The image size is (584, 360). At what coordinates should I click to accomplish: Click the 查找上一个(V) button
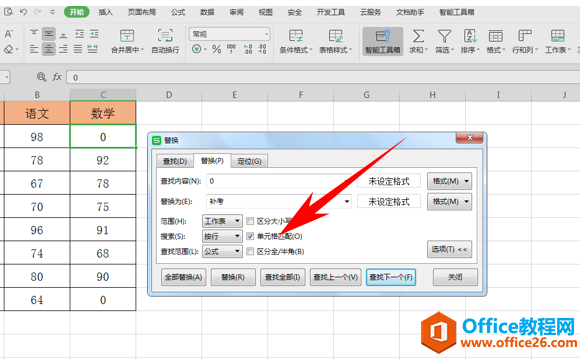pos(336,277)
